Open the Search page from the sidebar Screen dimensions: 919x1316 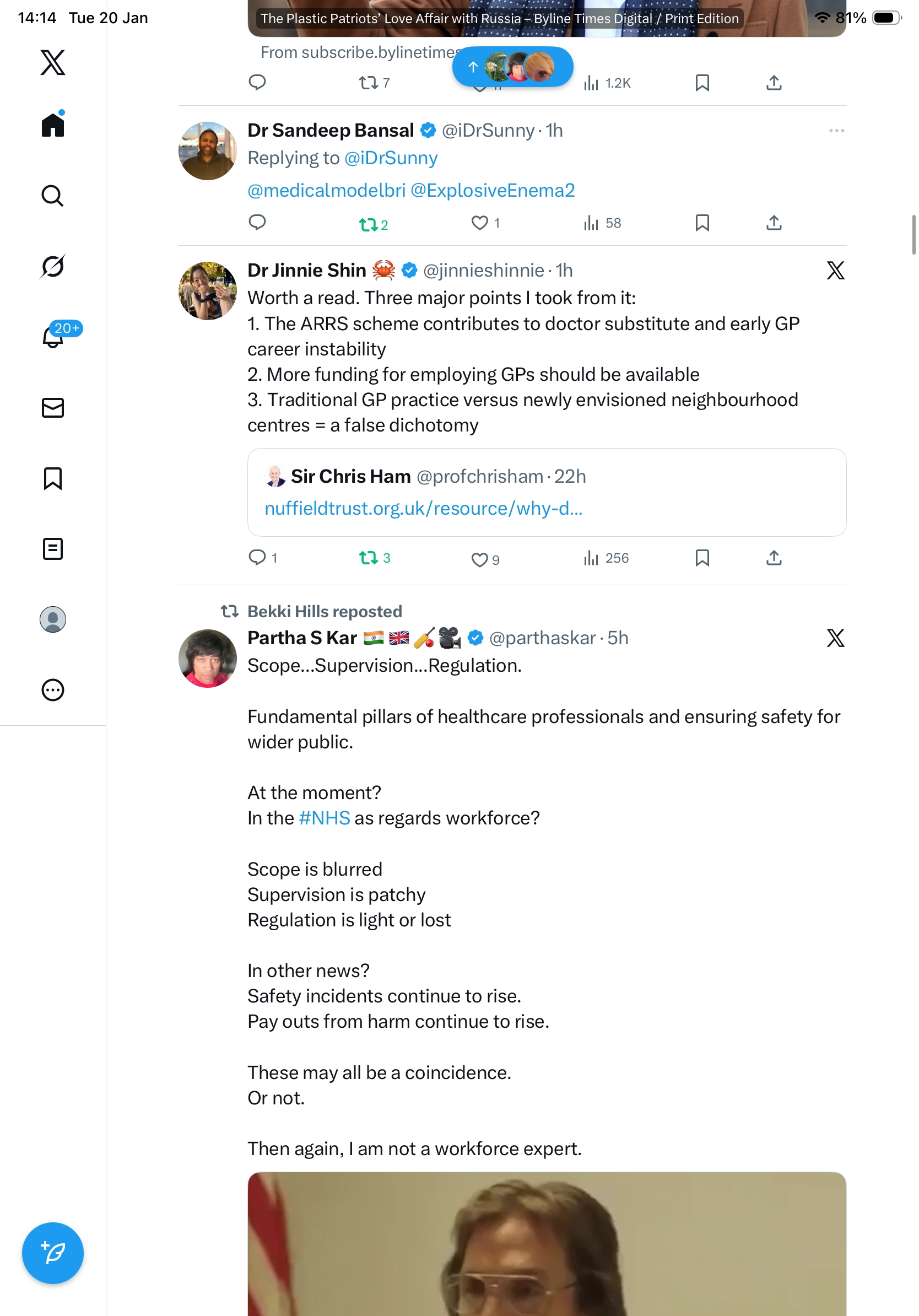(x=53, y=196)
